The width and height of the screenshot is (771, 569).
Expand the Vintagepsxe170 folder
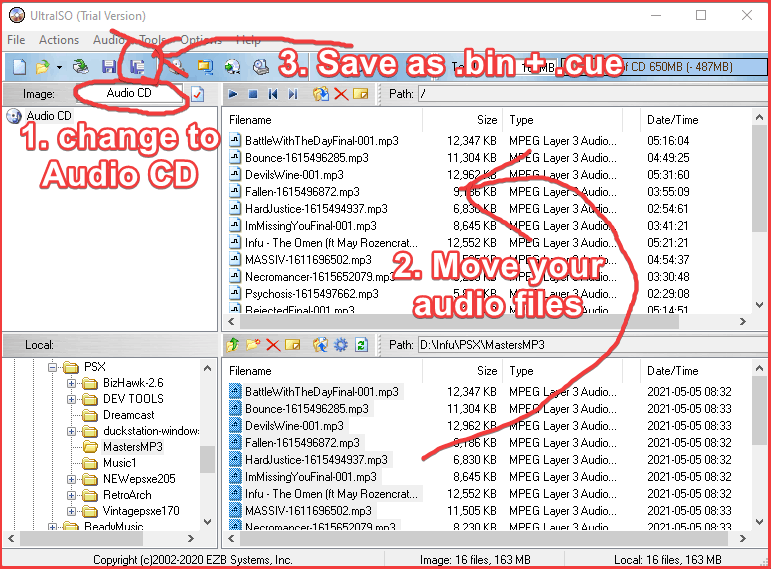tap(71, 511)
